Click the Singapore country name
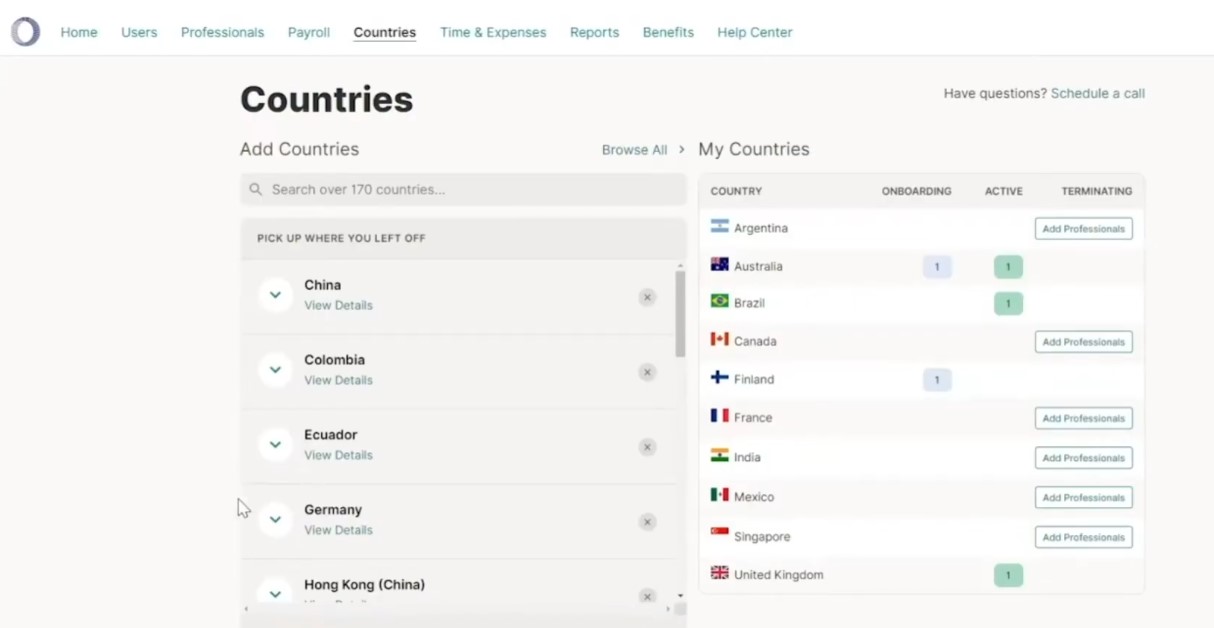Image resolution: width=1214 pixels, height=628 pixels. pos(762,537)
